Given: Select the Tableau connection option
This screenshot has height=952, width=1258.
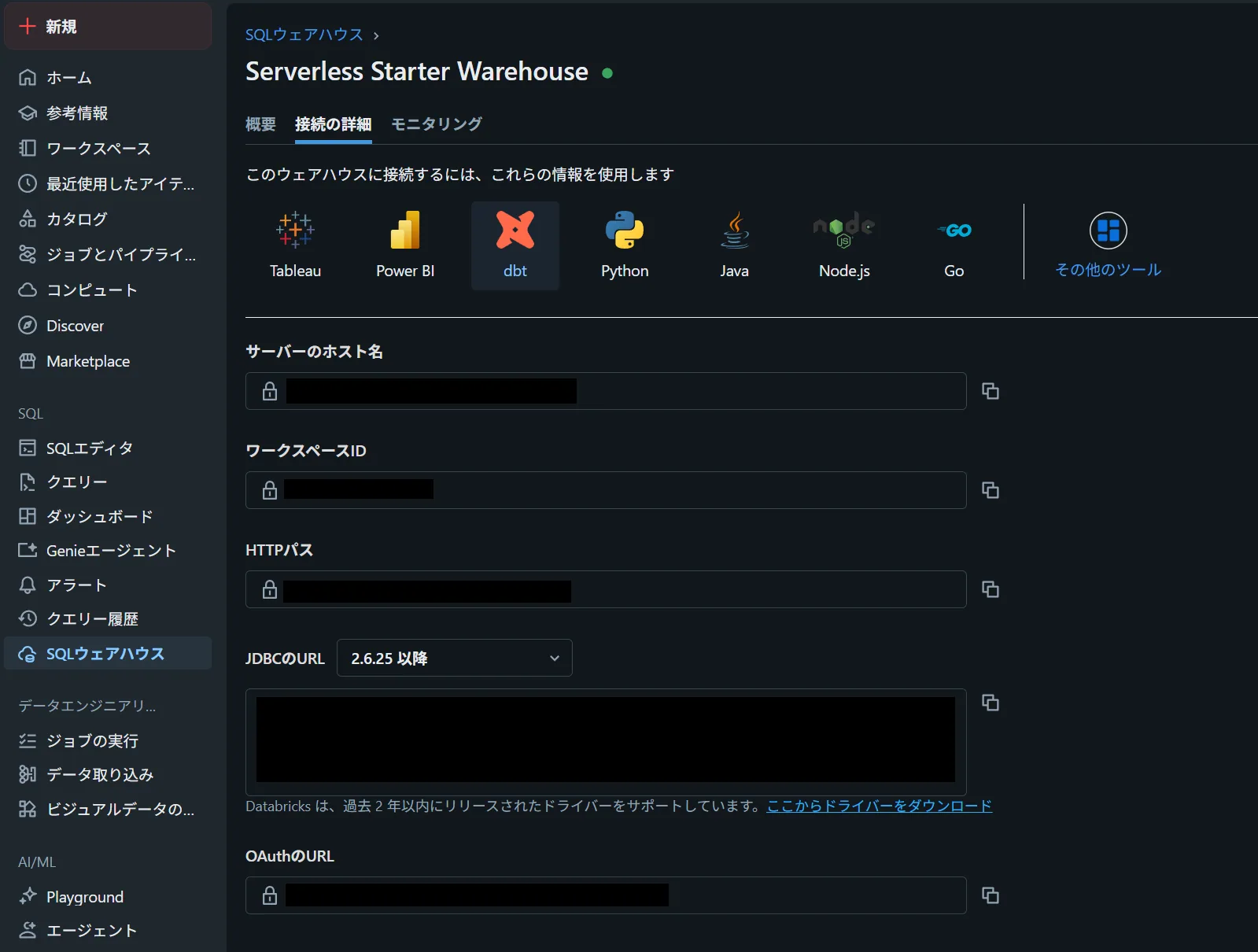Looking at the screenshot, I should 295,245.
